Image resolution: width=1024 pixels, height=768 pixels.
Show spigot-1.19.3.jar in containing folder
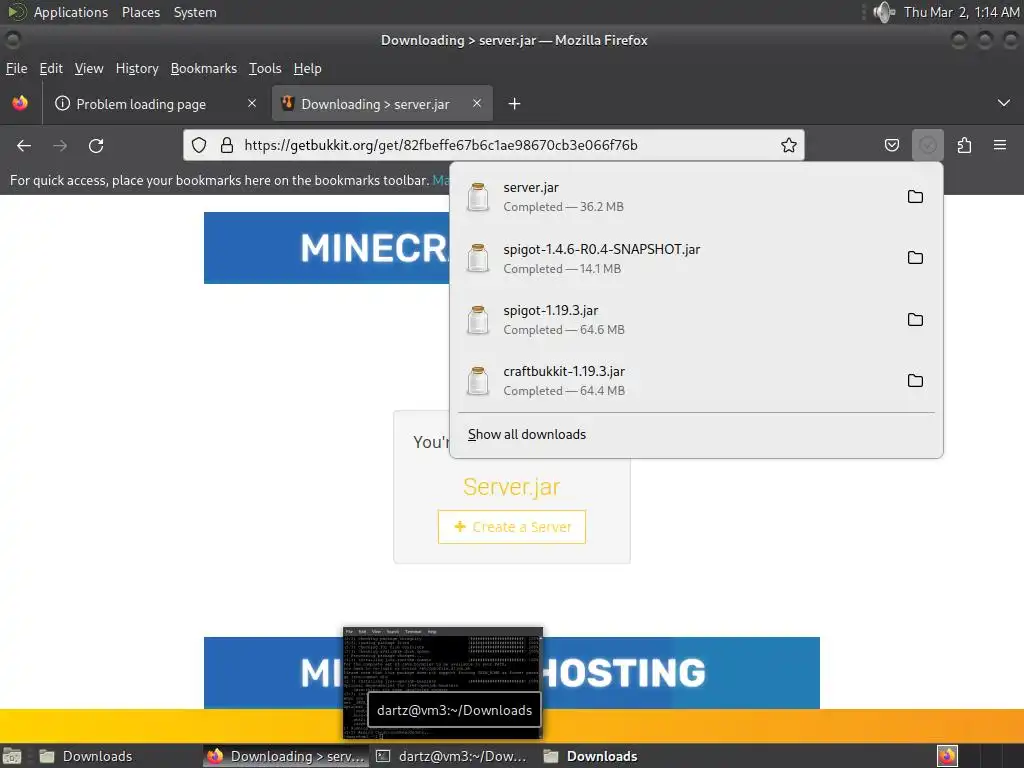[x=915, y=319]
